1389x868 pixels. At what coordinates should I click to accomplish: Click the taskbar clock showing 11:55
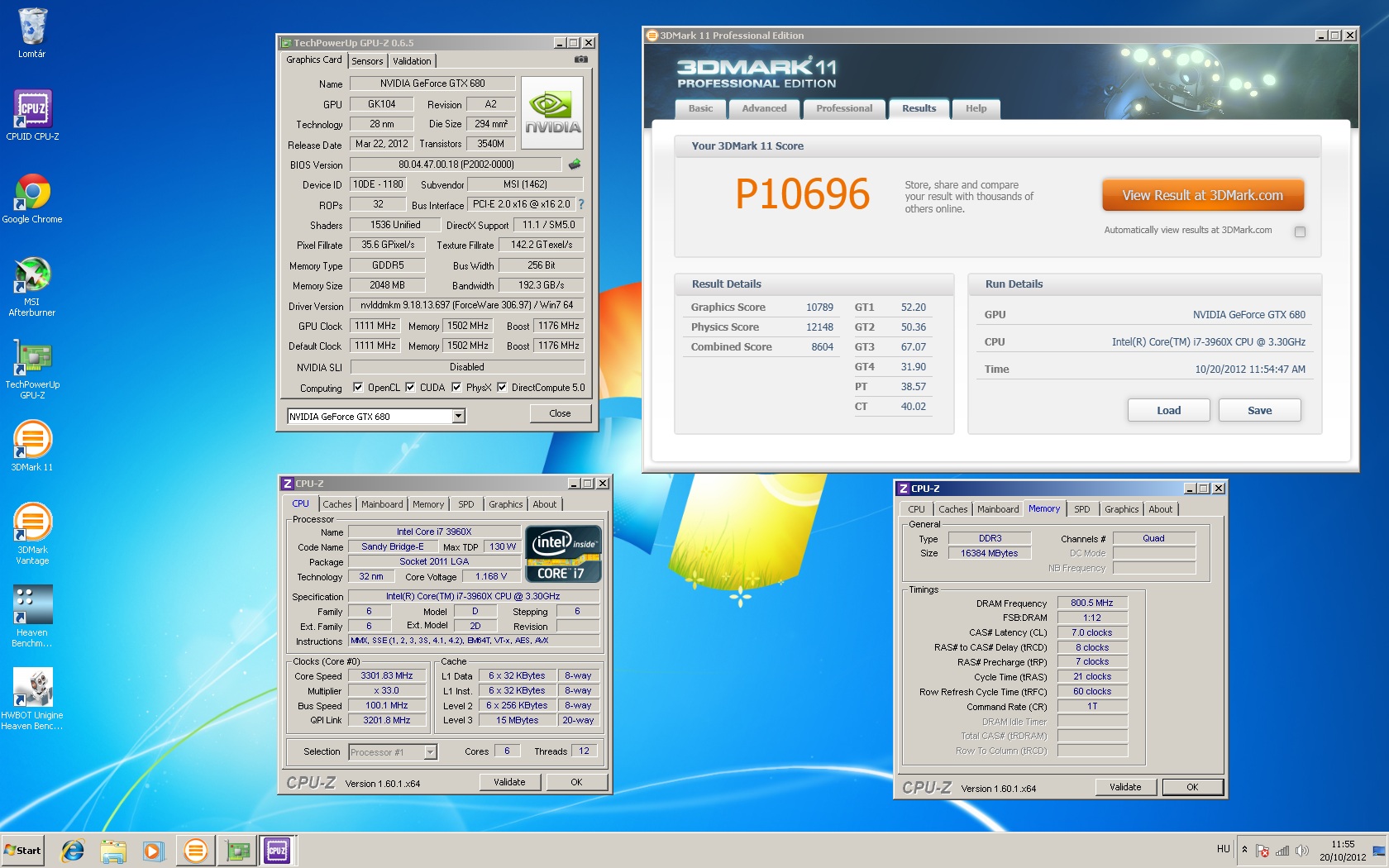pyautogui.click(x=1343, y=851)
